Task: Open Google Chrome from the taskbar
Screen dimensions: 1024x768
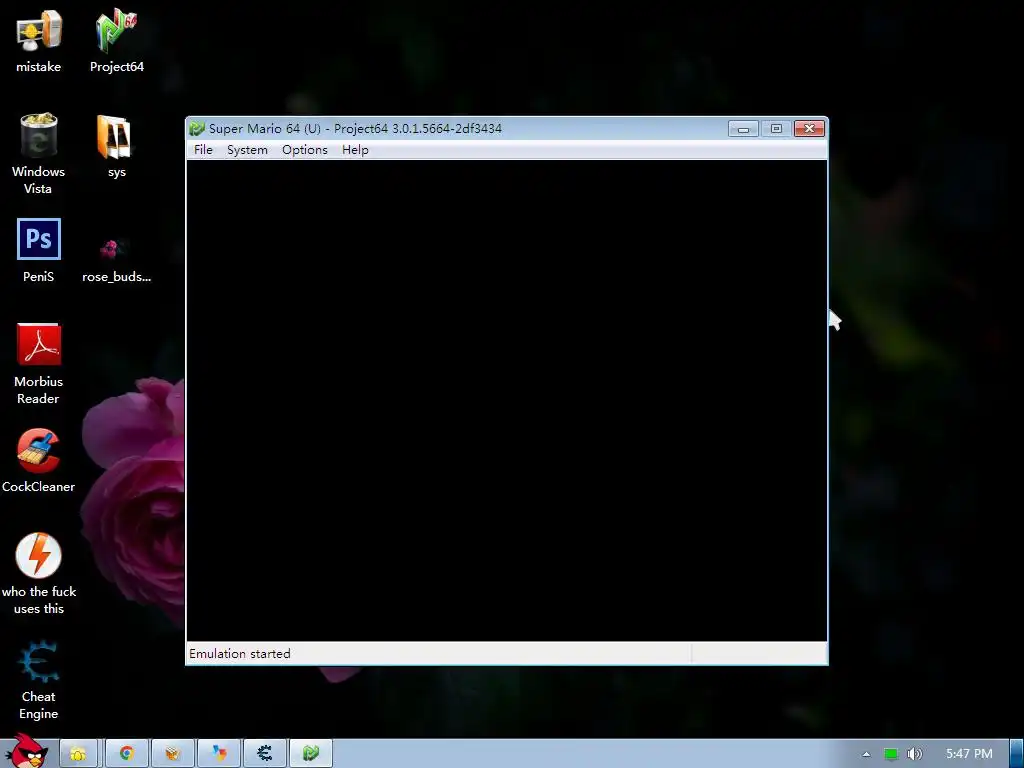Action: tap(127, 753)
